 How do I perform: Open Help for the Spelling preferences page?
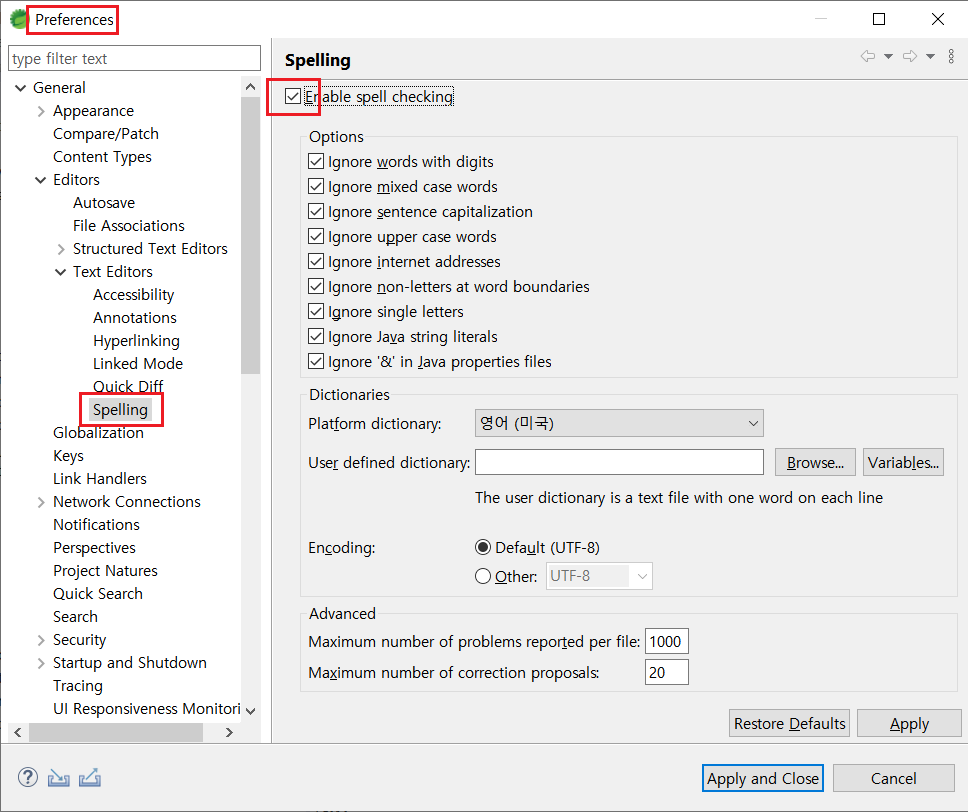28,777
